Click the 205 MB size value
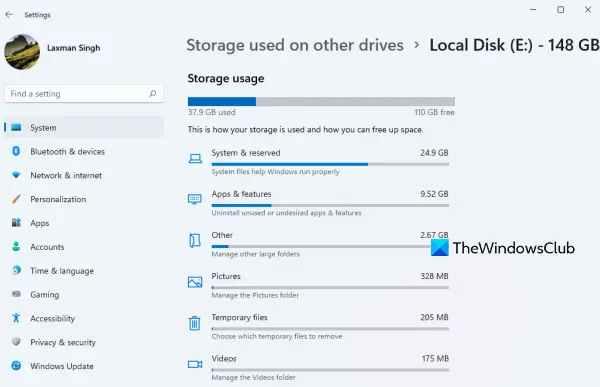This screenshot has height=387, width=600. [x=434, y=317]
